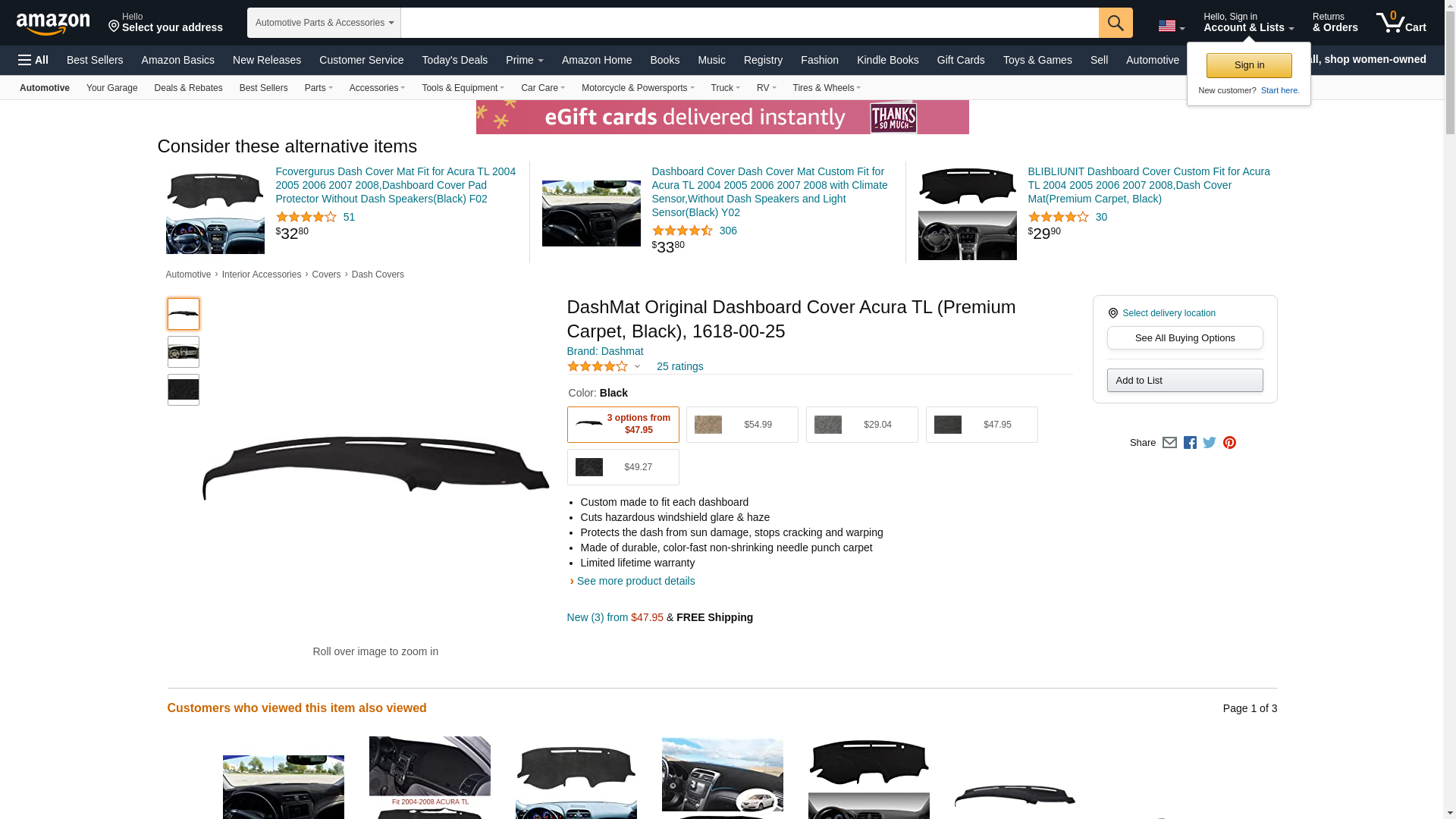
Task: Expand star rating breakdown arrow
Action: pos(637,367)
